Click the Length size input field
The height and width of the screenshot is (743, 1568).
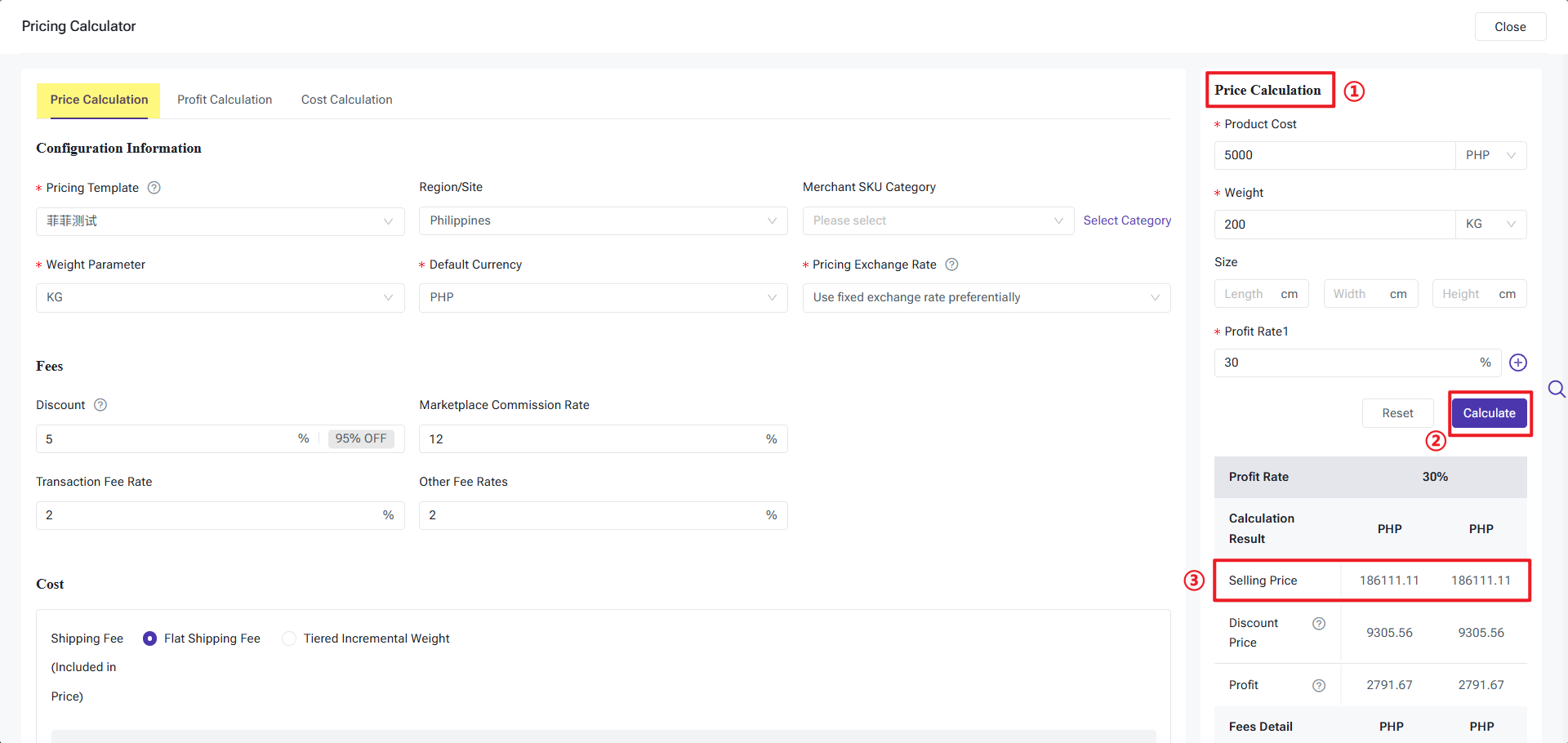point(1262,294)
